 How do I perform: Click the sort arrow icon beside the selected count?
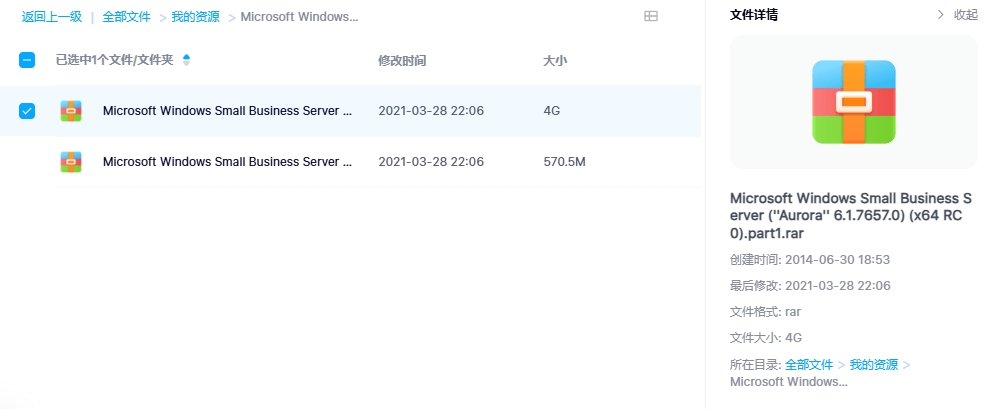186,60
